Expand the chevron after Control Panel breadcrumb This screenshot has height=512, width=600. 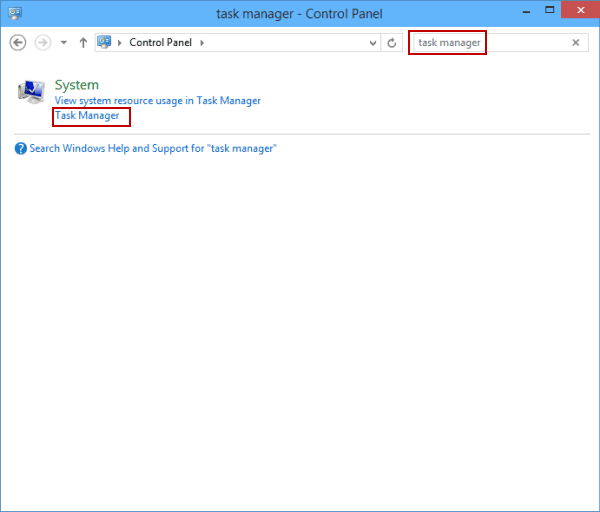(x=202, y=43)
